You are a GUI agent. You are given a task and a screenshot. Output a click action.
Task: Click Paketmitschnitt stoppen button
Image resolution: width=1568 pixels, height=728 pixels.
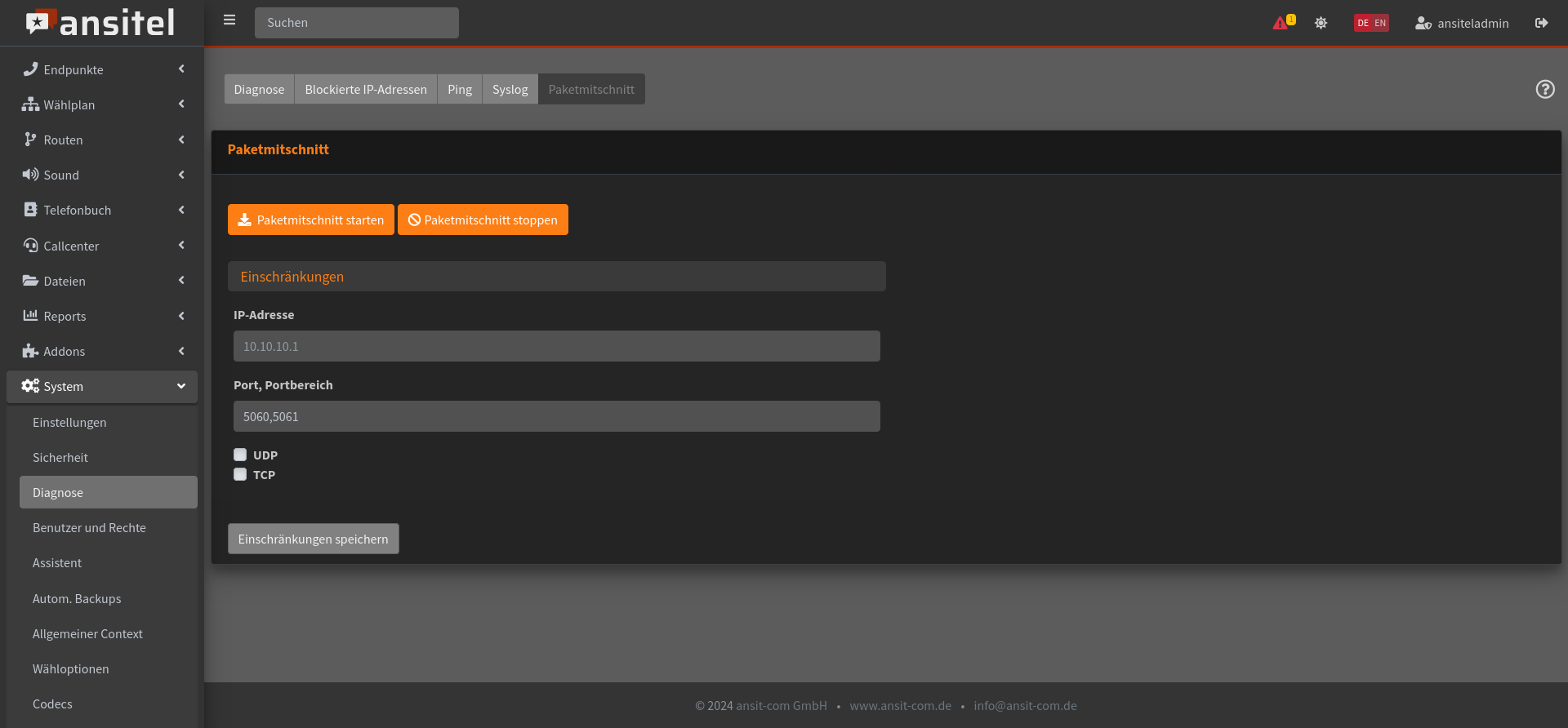click(483, 220)
